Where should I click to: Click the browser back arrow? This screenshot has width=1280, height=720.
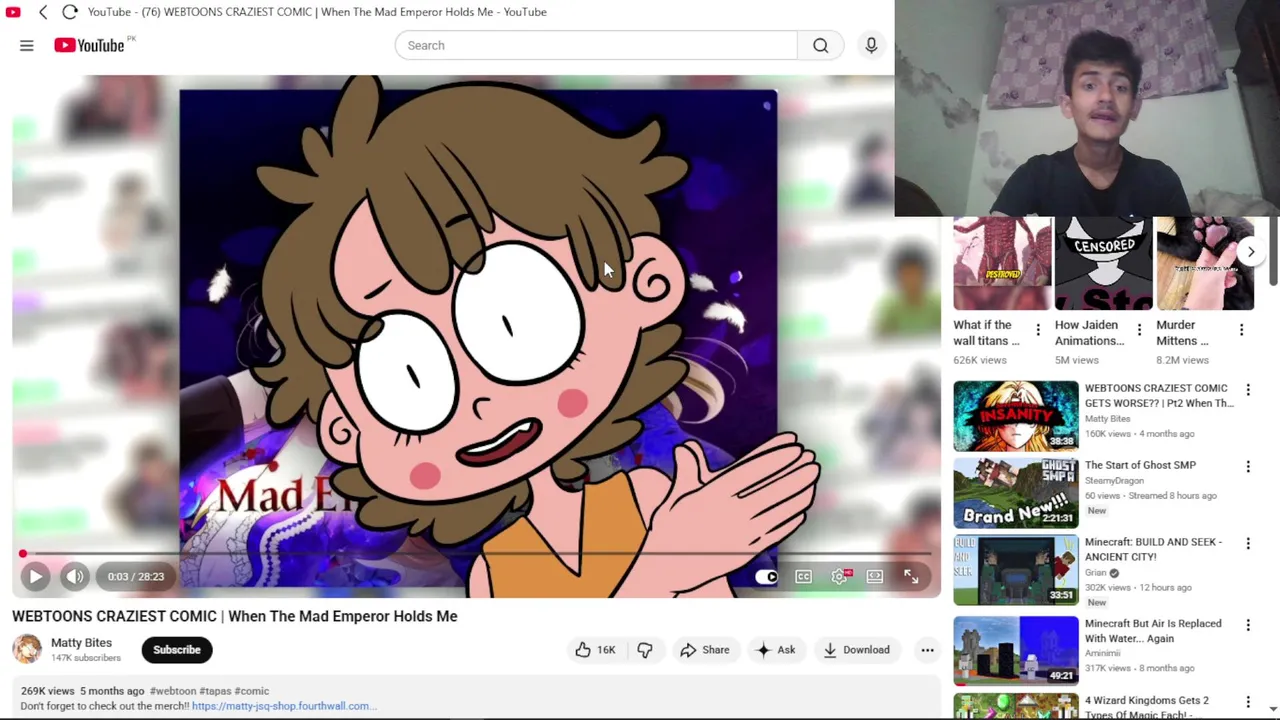point(43,12)
